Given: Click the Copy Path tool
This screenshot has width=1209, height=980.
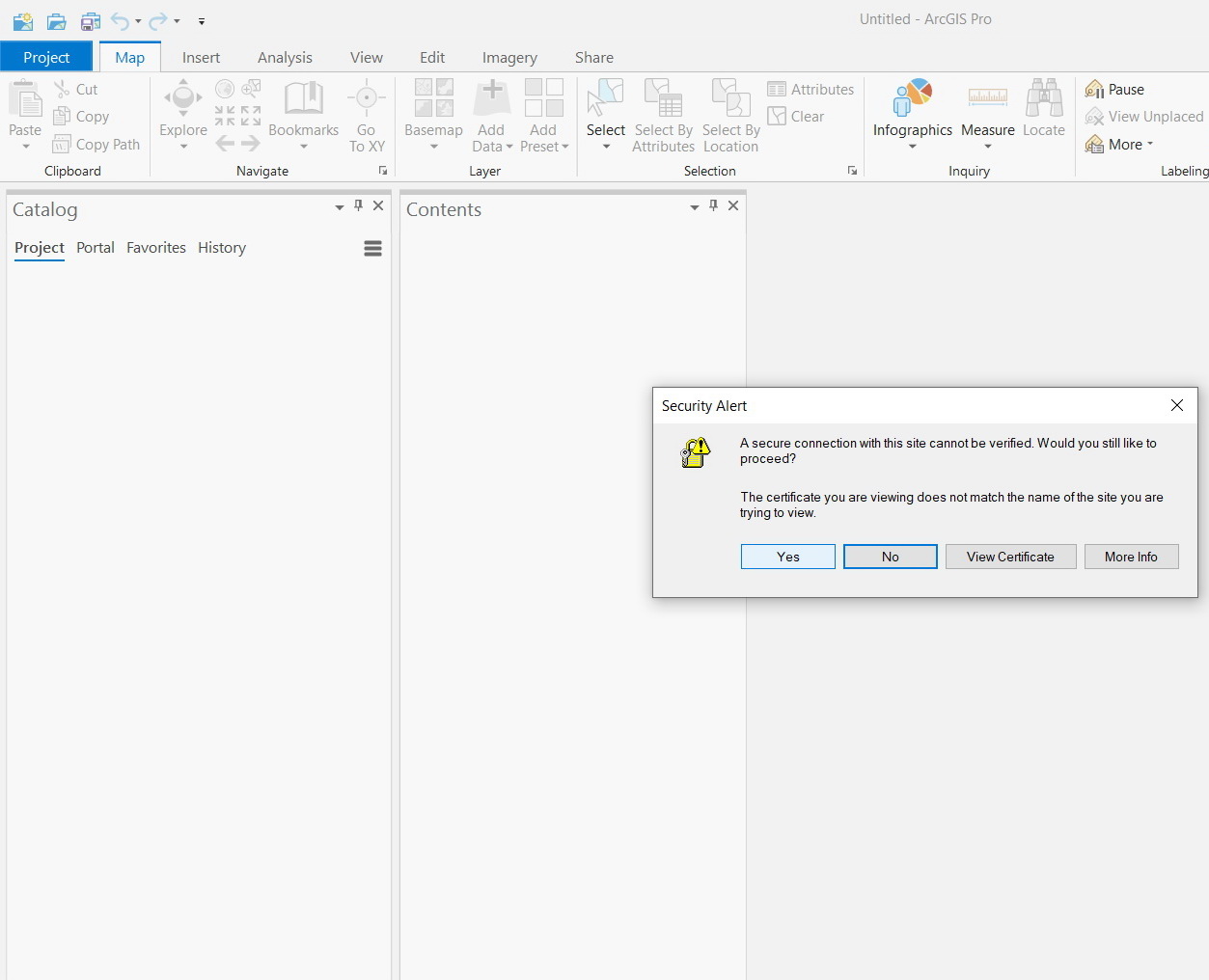Looking at the screenshot, I should click(96, 144).
